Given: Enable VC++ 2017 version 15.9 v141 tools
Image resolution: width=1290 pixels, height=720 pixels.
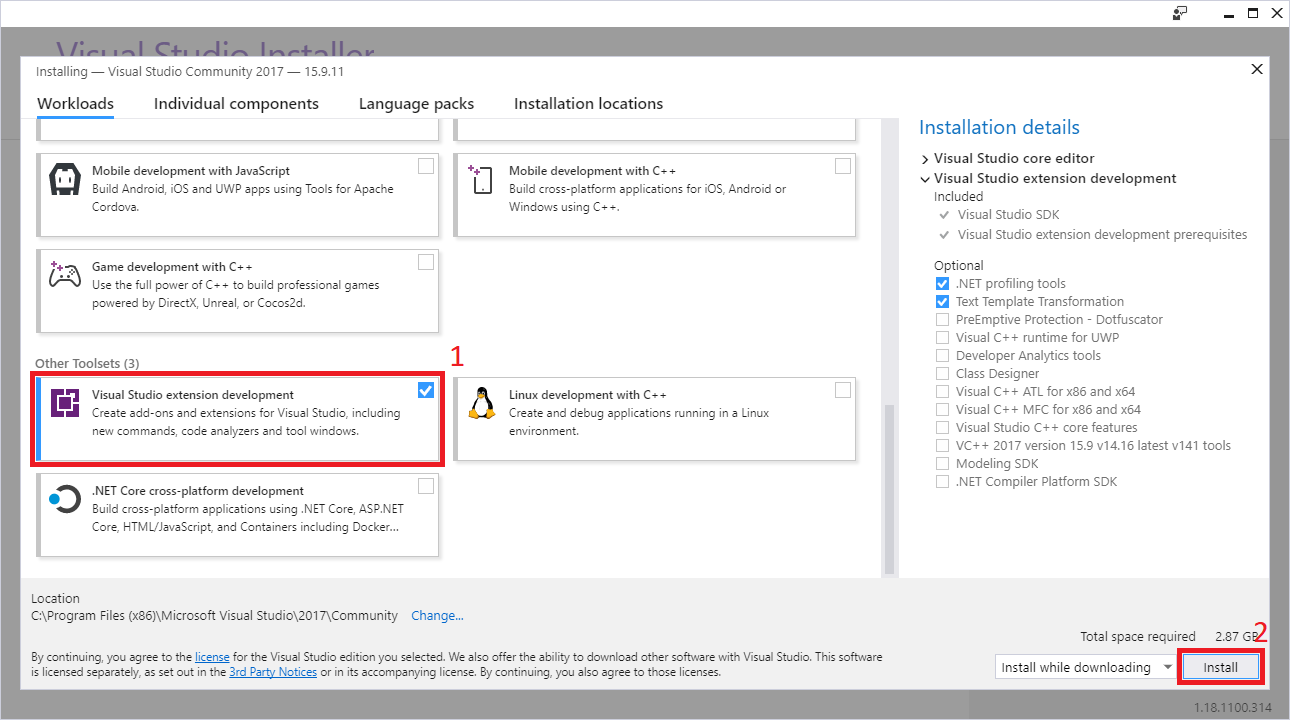Looking at the screenshot, I should tap(942, 446).
